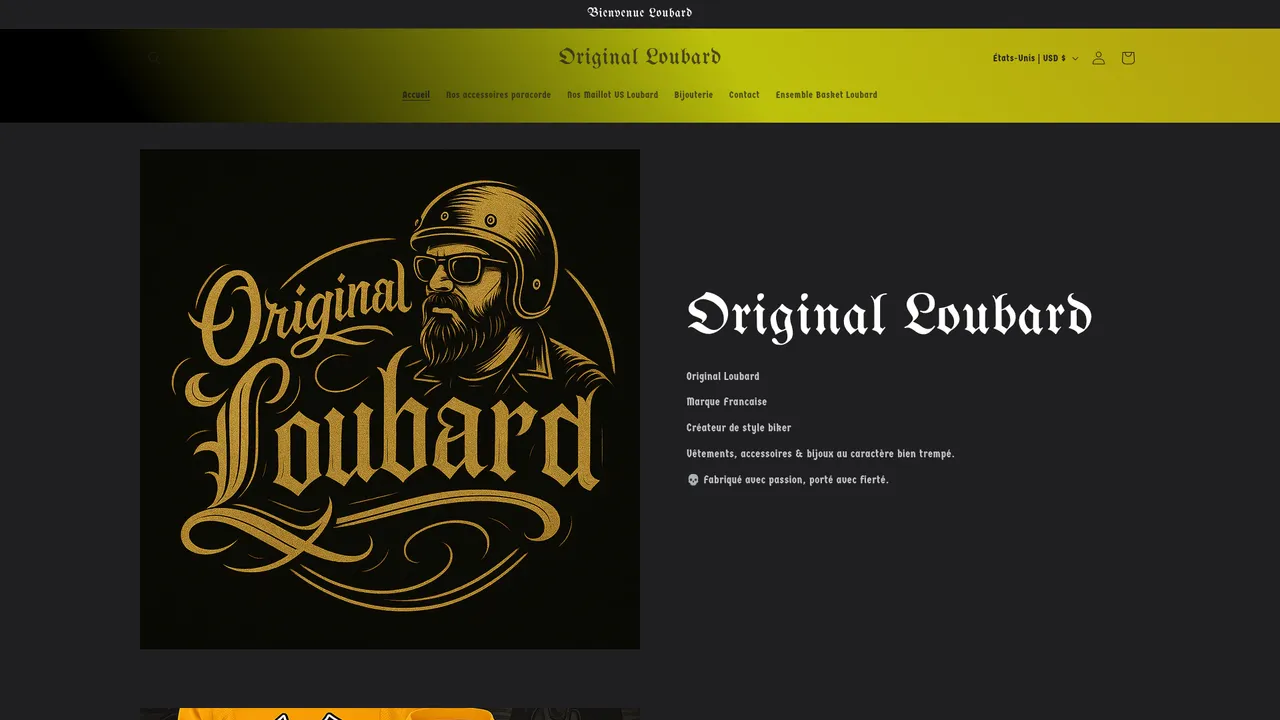
Task: Click the partially visible yellow product image
Action: pyautogui.click(x=390, y=714)
